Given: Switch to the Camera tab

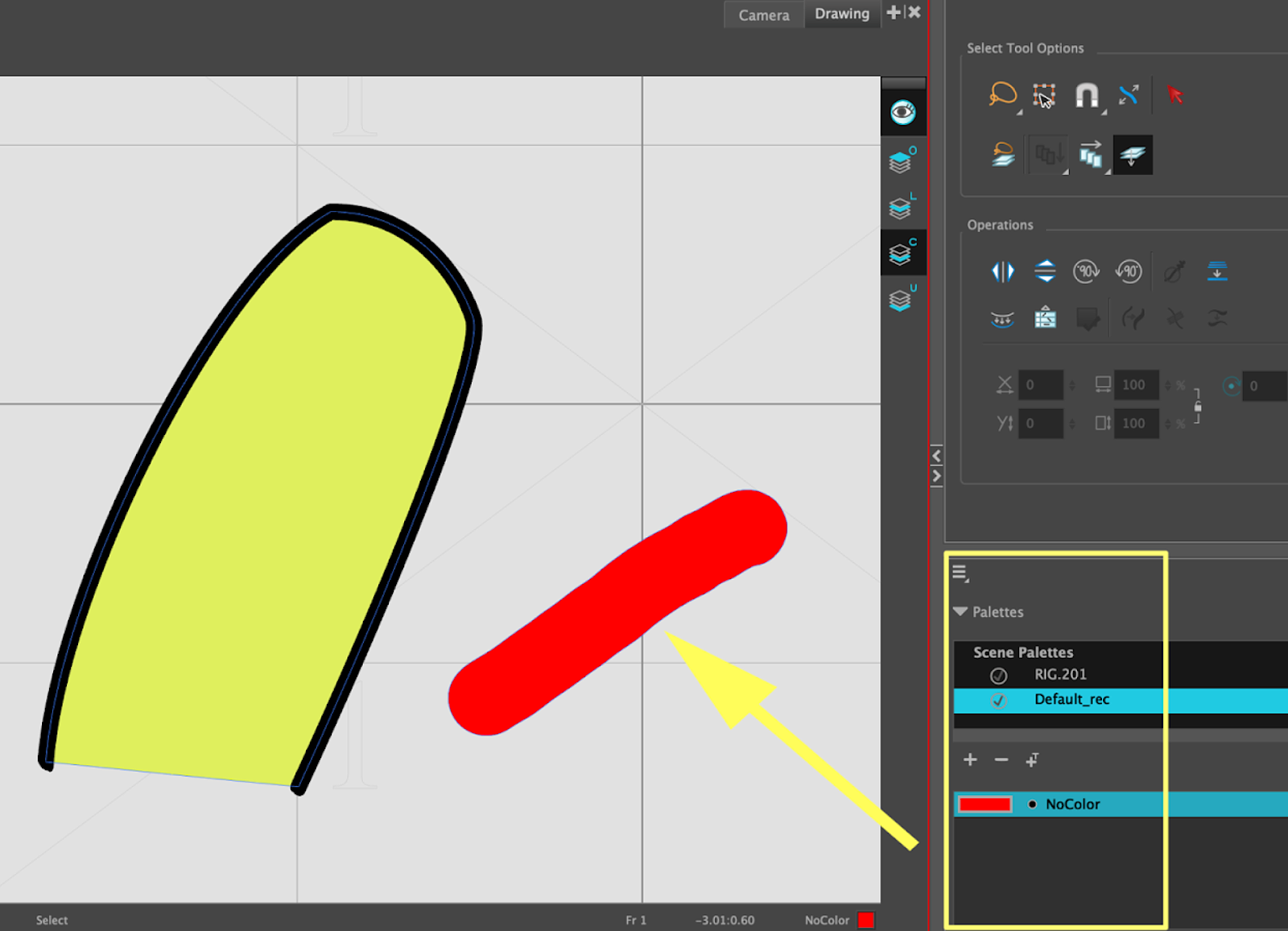Looking at the screenshot, I should (x=763, y=15).
